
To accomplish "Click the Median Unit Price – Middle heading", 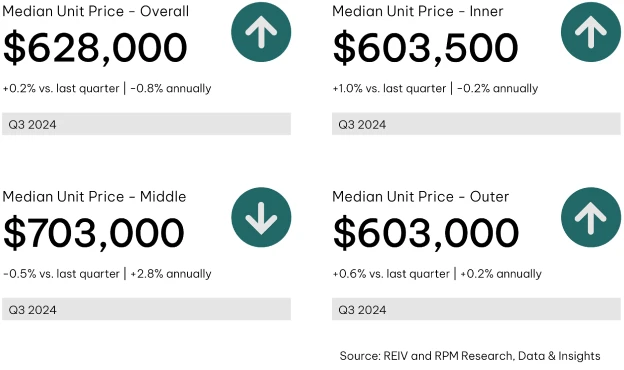I will (x=94, y=197).
